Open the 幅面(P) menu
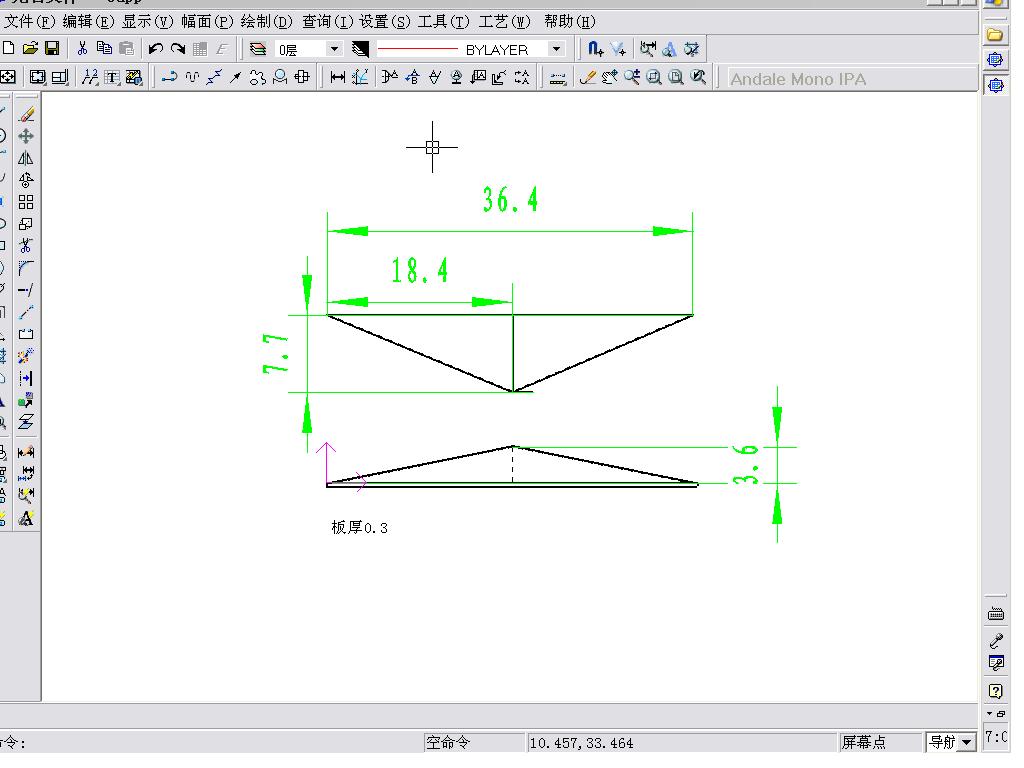This screenshot has width=1024, height=768. (207, 22)
